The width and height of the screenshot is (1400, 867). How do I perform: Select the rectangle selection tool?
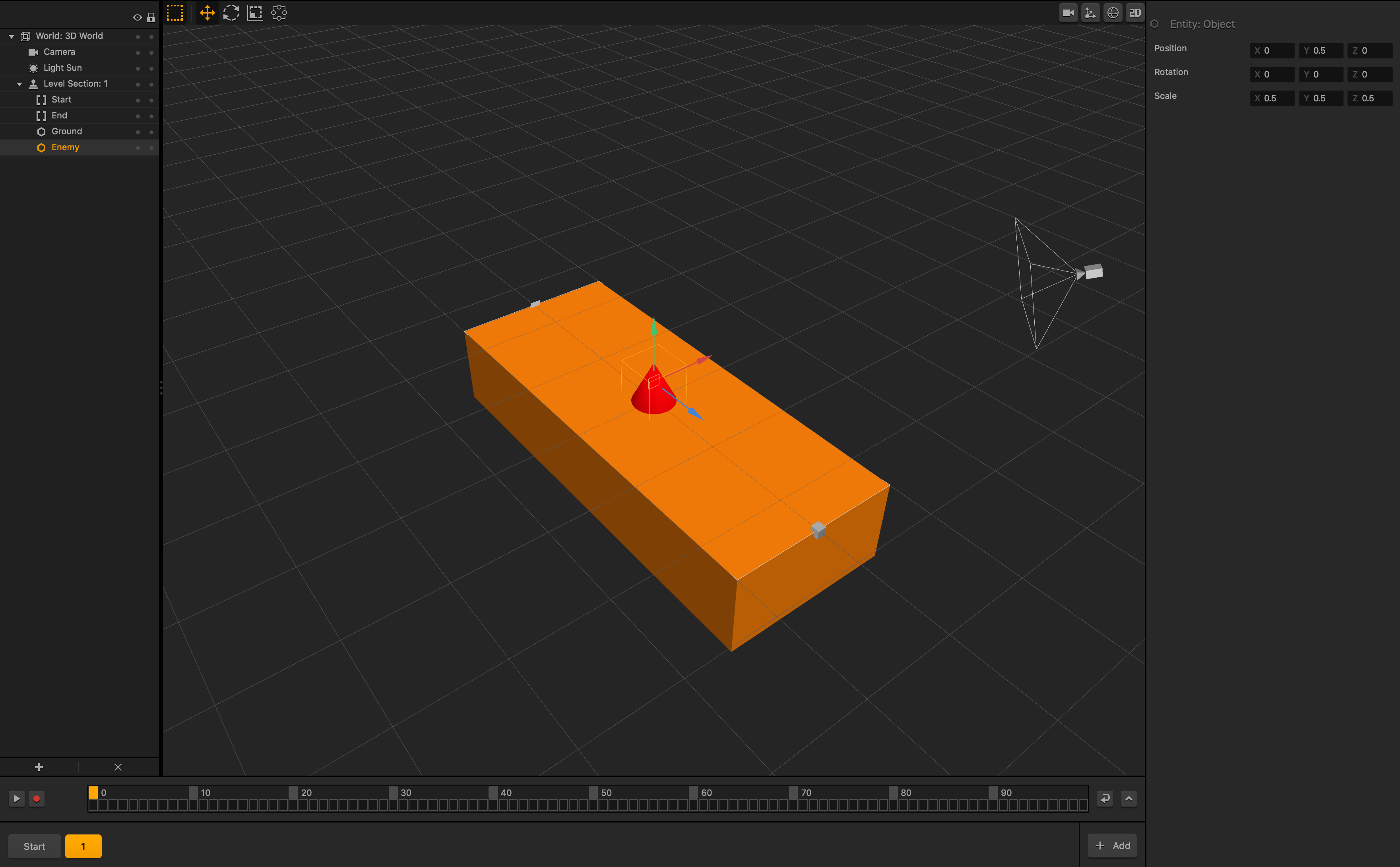175,13
